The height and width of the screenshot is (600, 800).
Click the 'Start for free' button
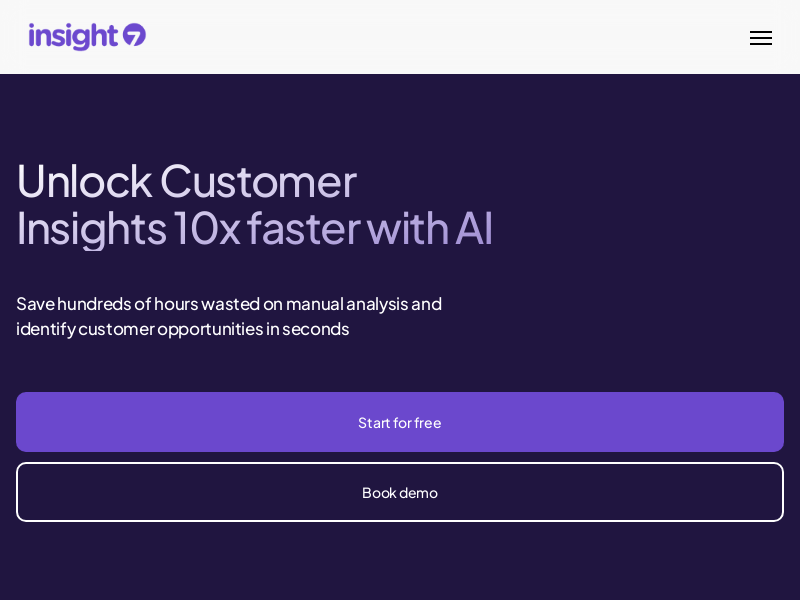[400, 422]
